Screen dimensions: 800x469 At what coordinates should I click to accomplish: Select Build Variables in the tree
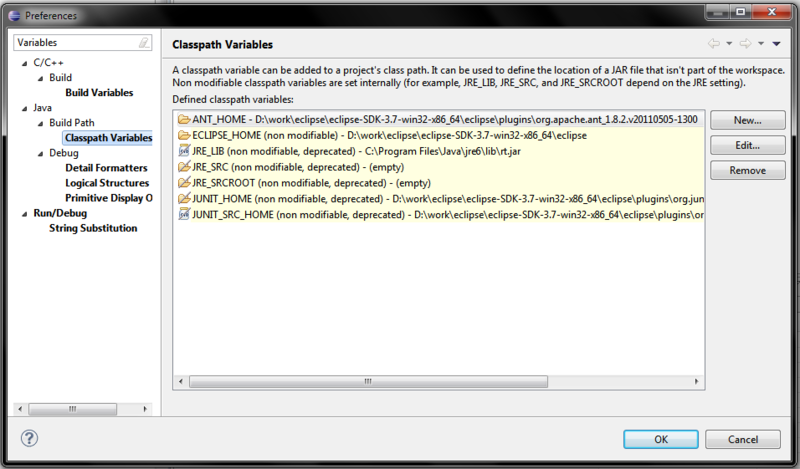click(99, 92)
